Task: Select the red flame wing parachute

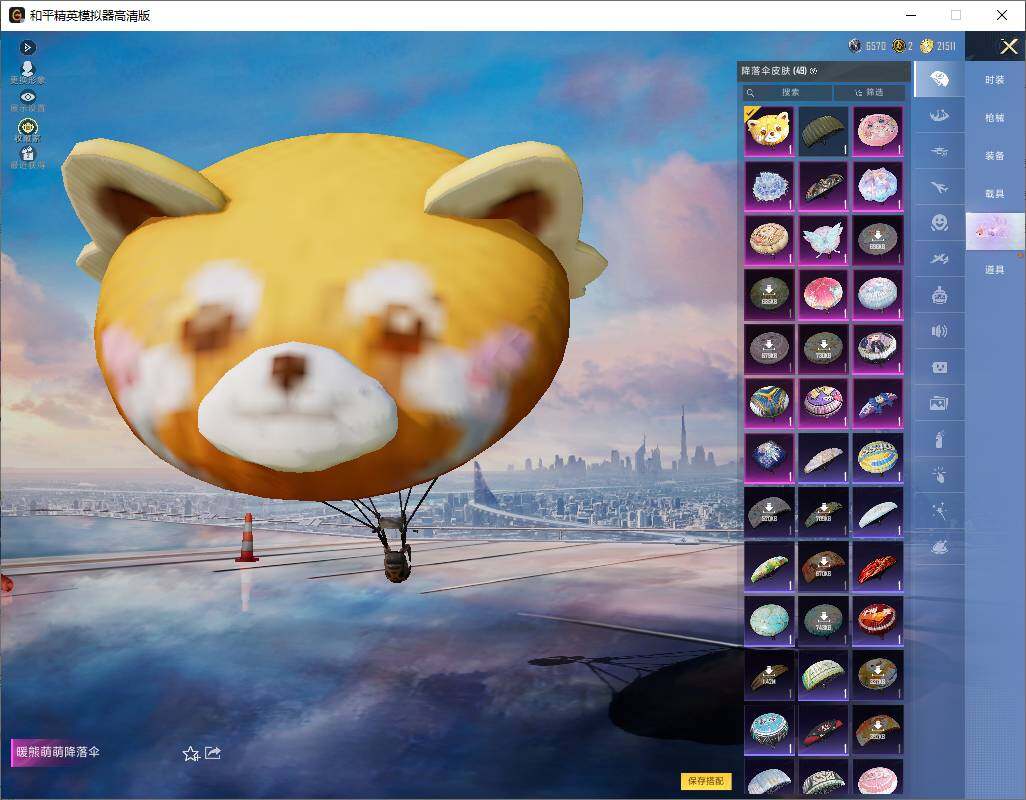Action: (877, 566)
